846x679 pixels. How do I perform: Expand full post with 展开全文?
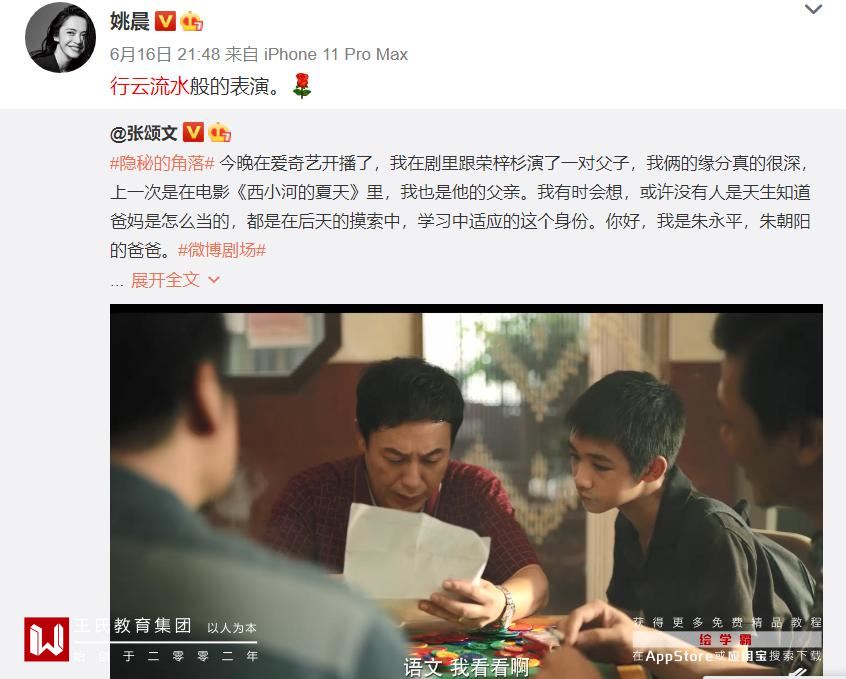165,280
